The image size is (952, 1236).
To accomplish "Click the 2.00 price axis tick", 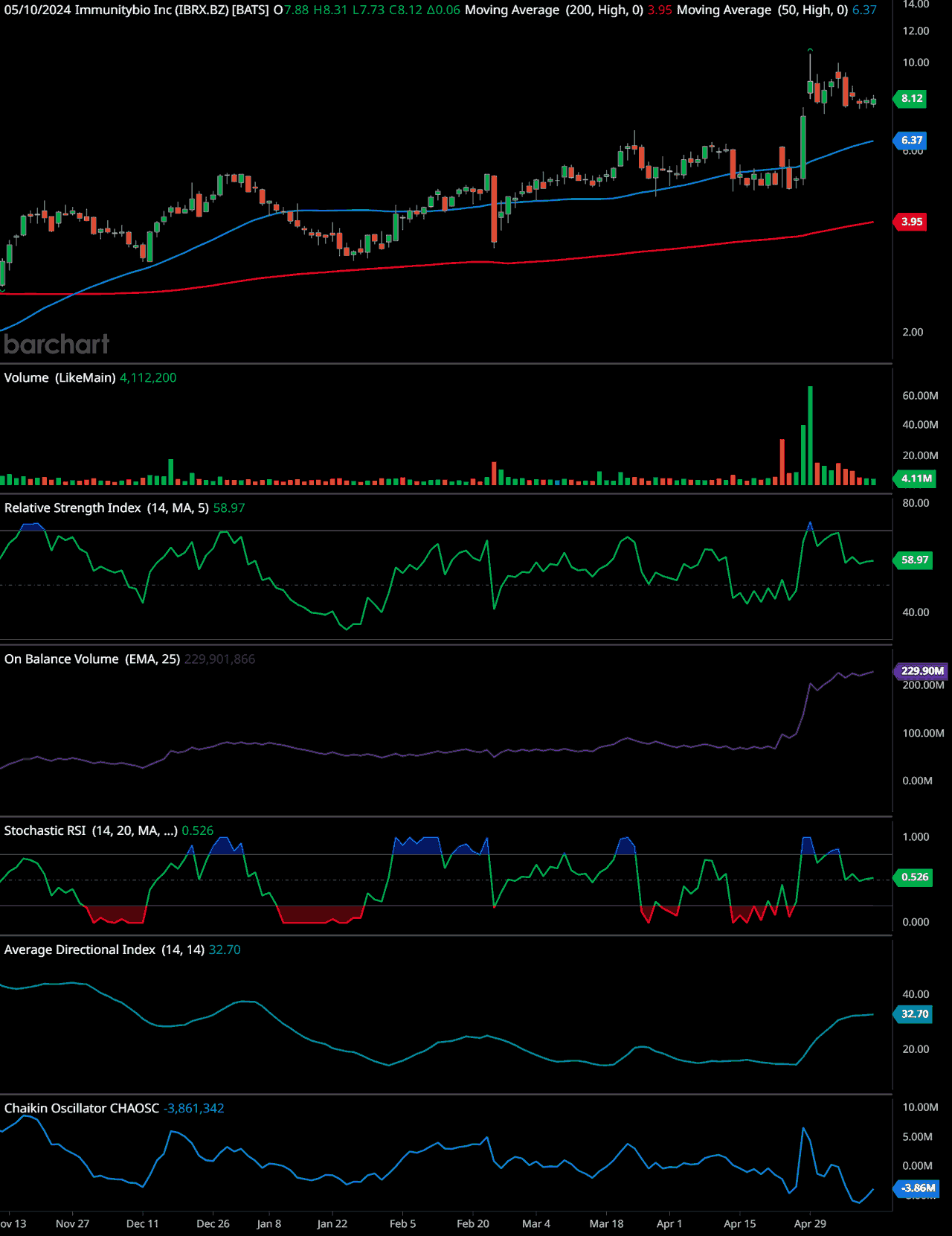I will 913,332.
